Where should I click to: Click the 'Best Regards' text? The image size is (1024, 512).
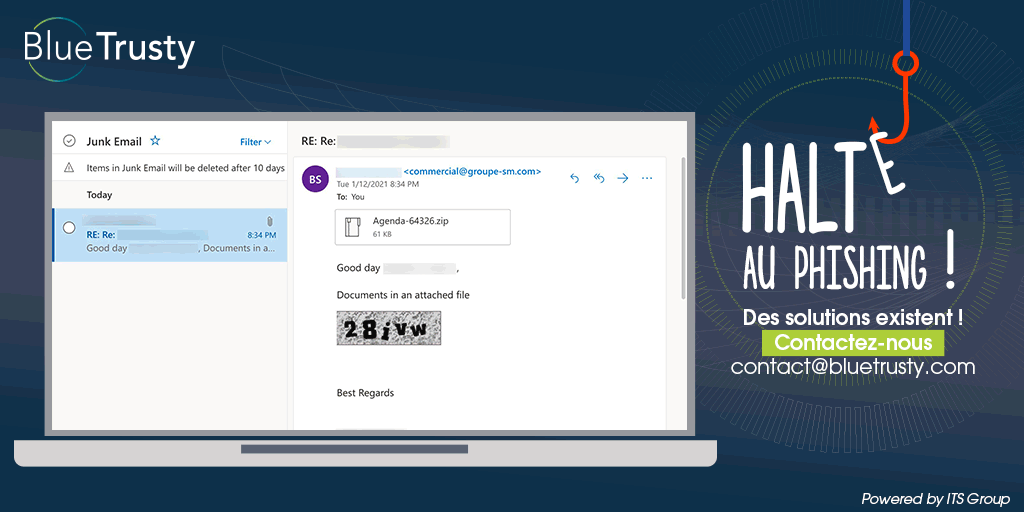(x=365, y=393)
